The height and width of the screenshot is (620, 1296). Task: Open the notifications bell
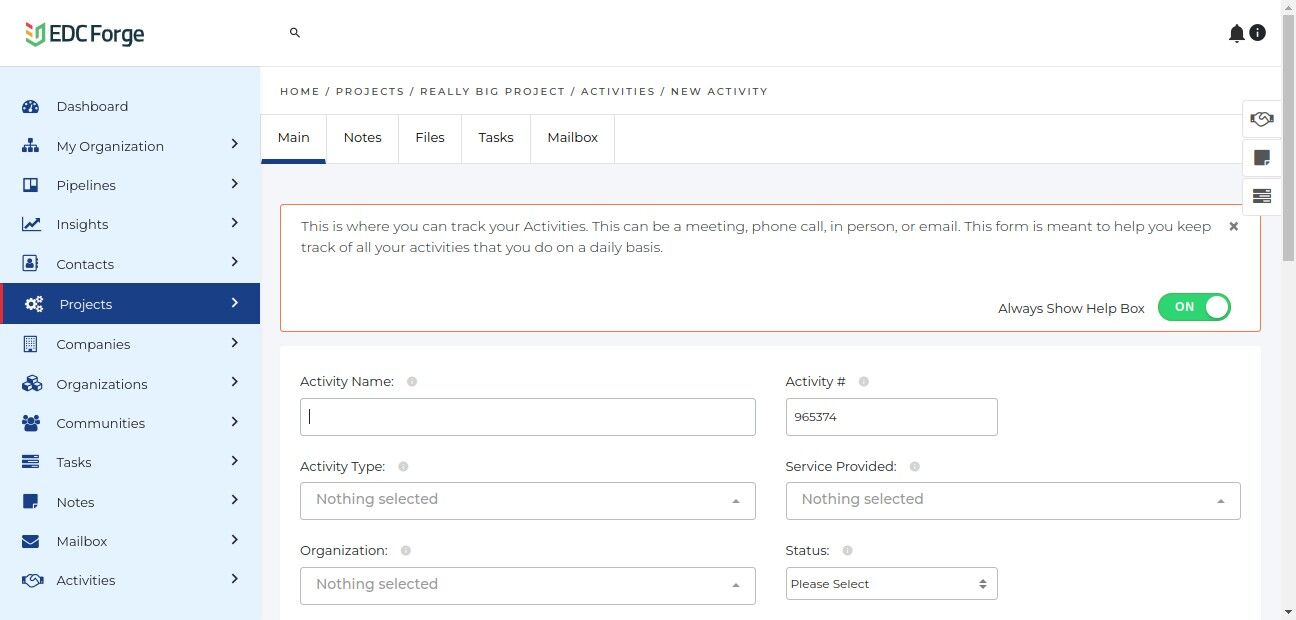point(1236,34)
